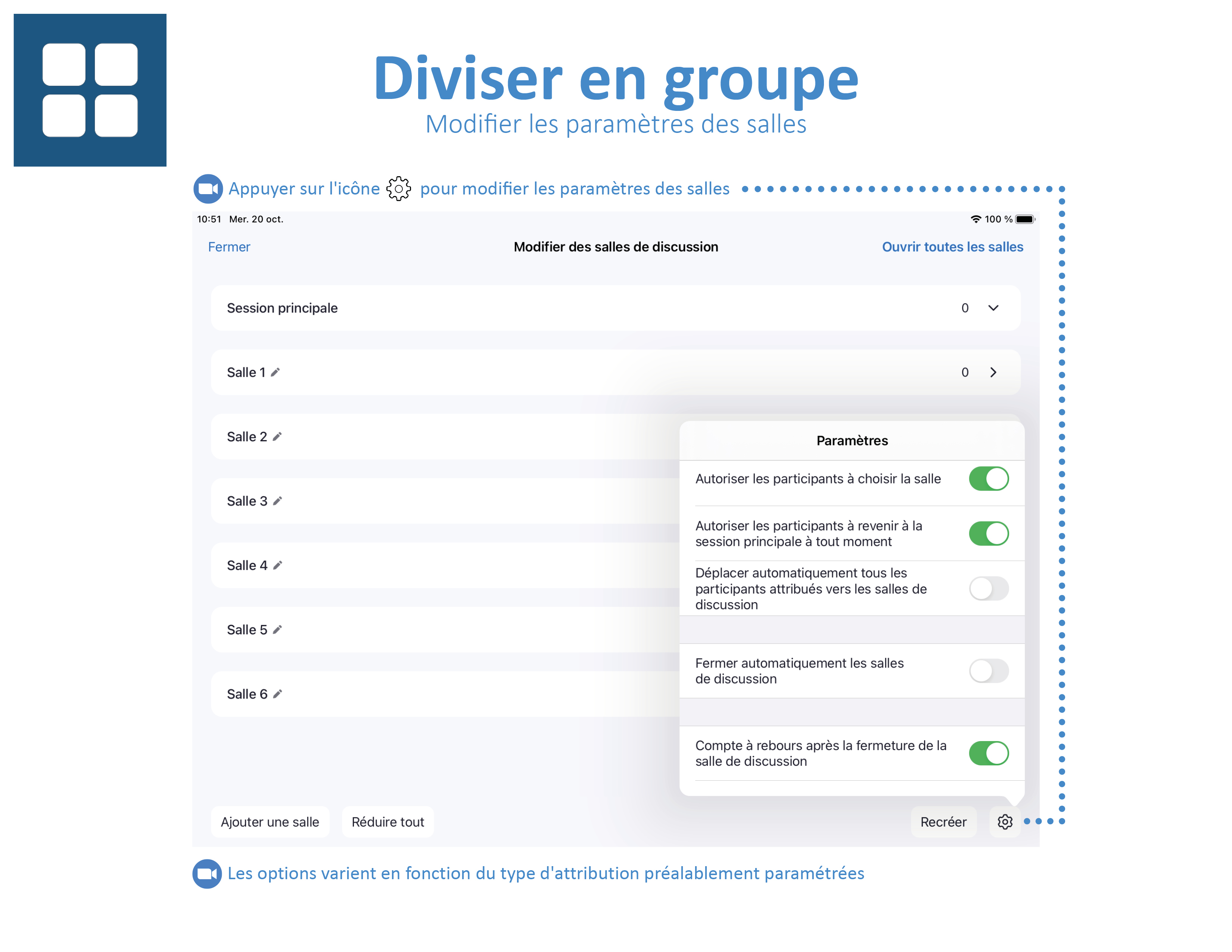Collapse the Session principale chevron
The height and width of the screenshot is (952, 1232).
(x=993, y=308)
